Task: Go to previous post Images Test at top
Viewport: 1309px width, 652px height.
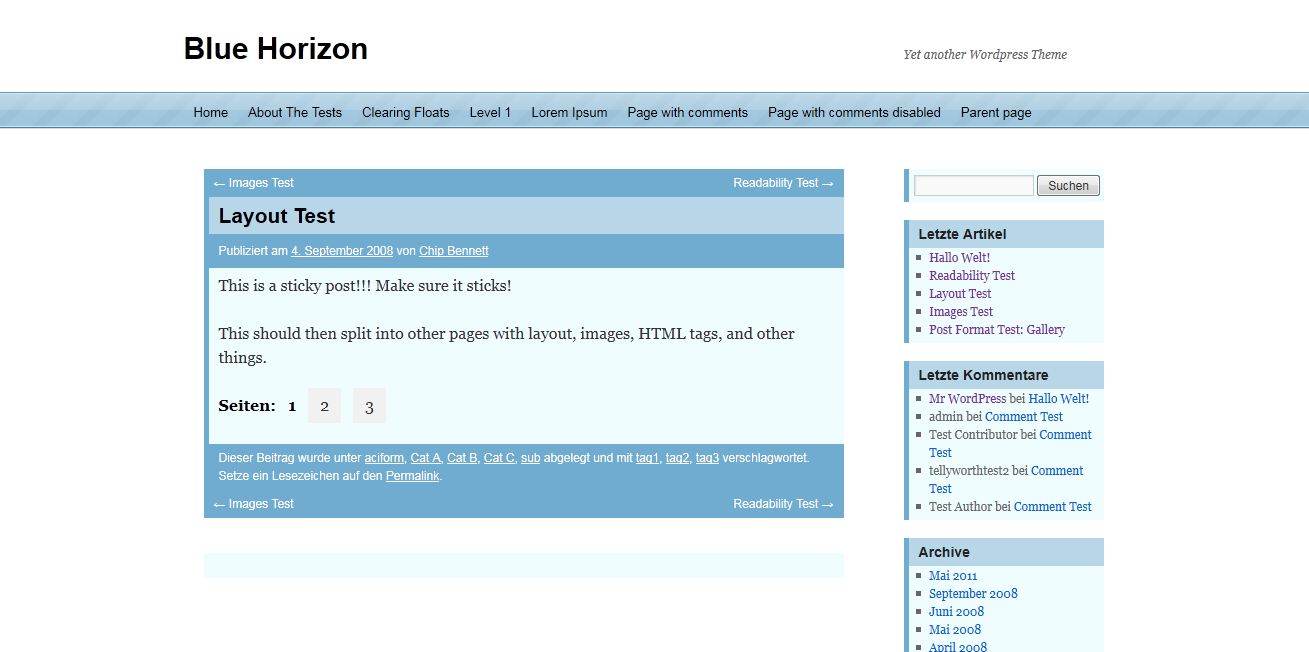Action: [254, 183]
